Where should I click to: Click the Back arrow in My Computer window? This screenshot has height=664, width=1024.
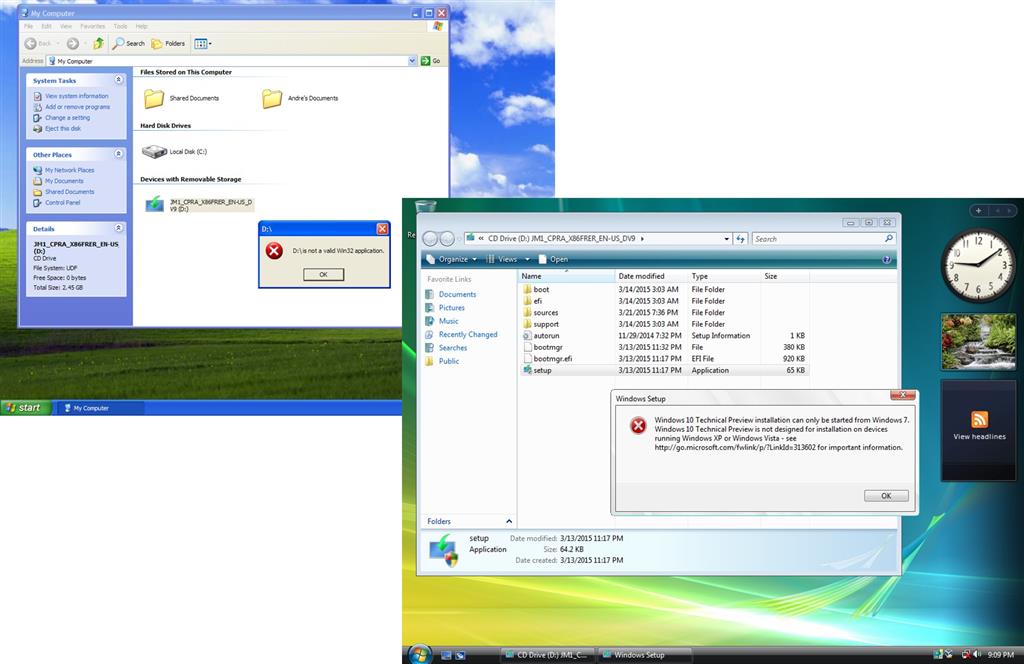(x=31, y=44)
